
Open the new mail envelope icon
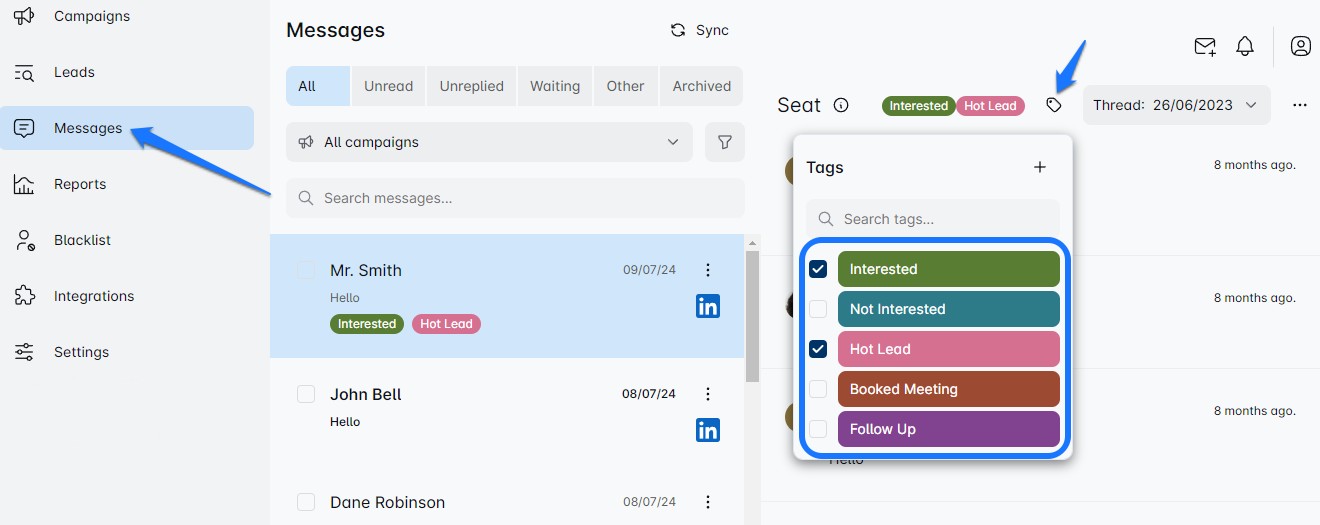(x=1205, y=46)
